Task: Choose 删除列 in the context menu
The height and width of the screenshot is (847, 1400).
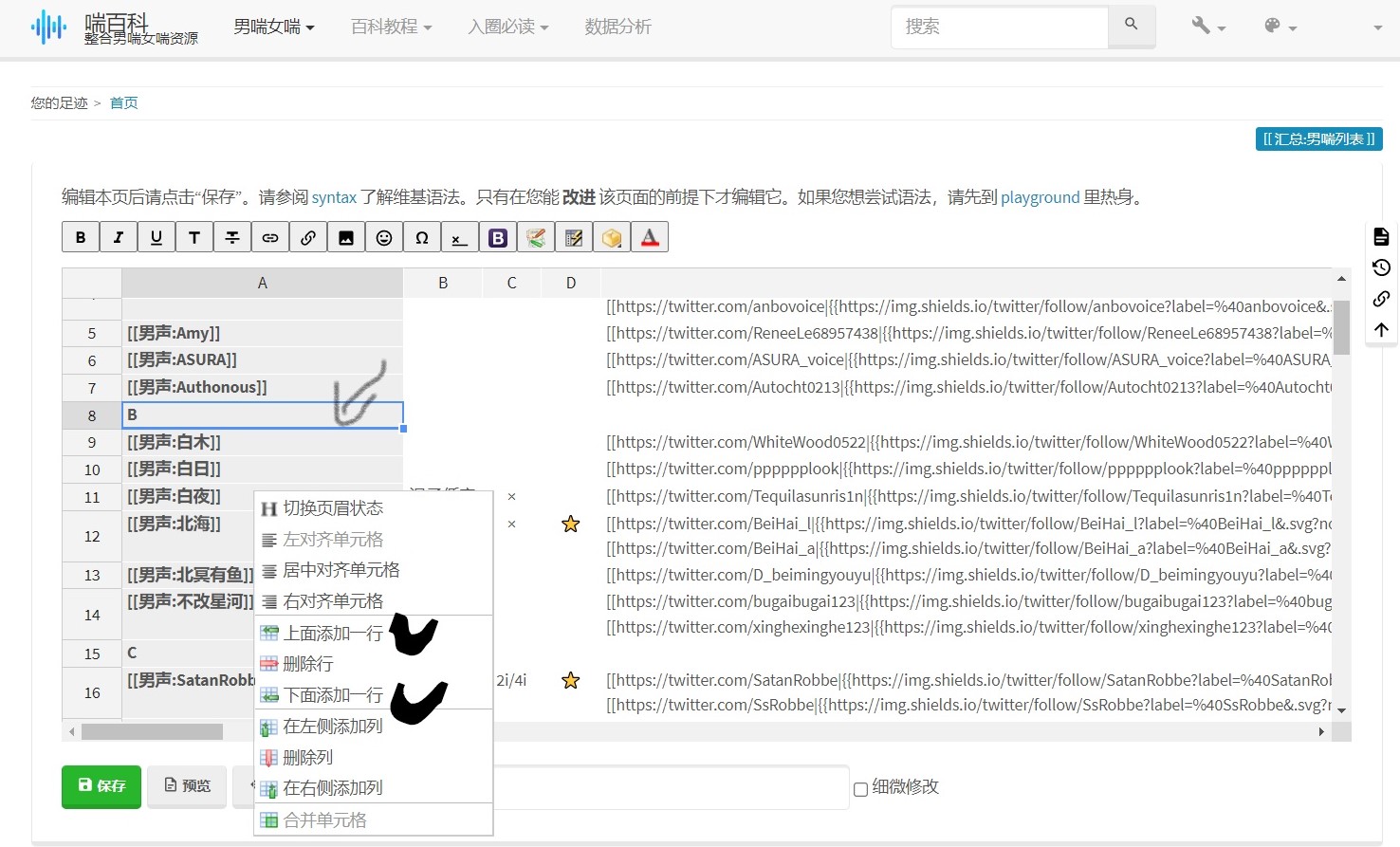Action: tap(308, 757)
